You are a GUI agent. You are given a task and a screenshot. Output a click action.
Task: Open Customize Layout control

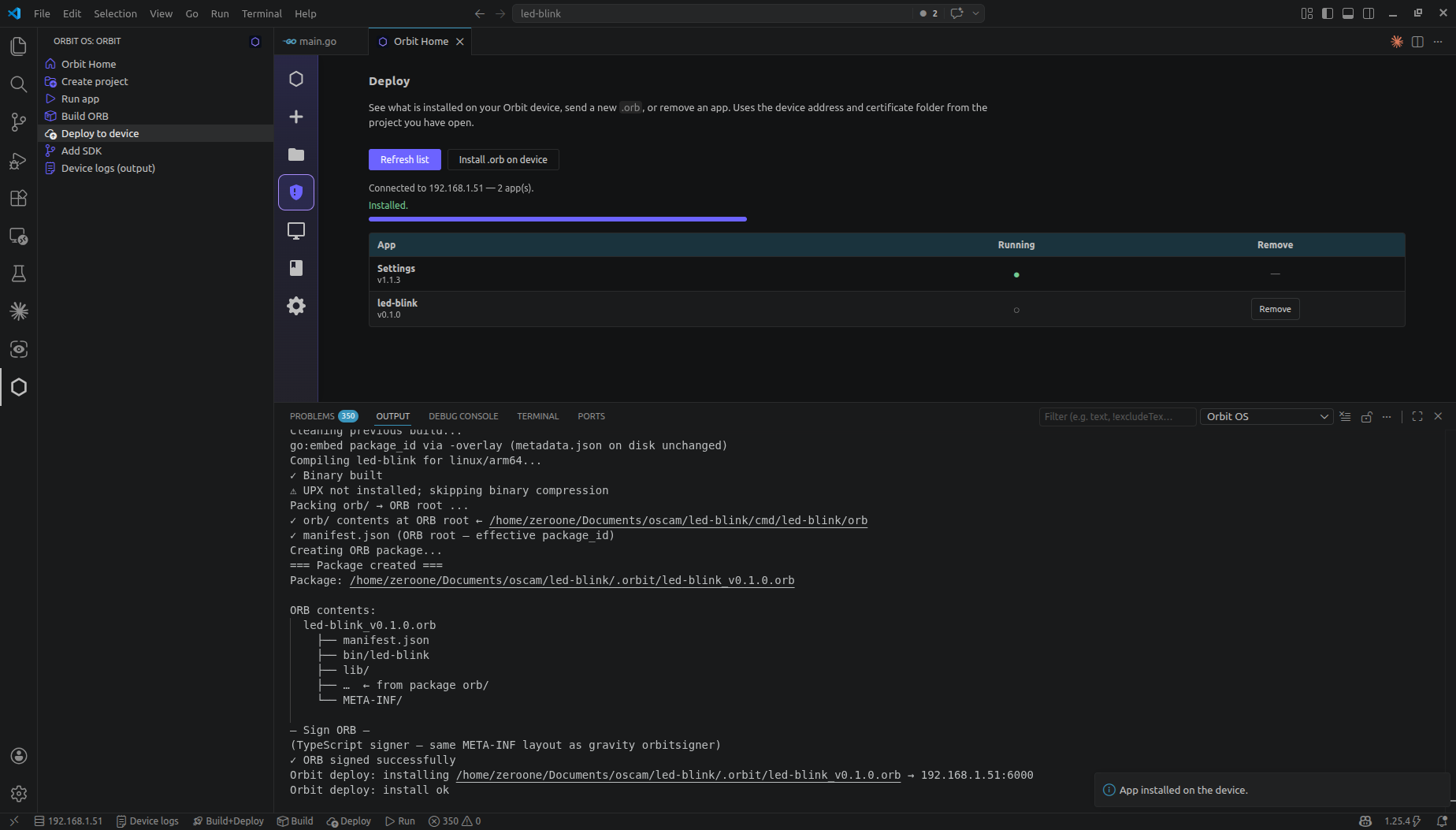(1307, 13)
